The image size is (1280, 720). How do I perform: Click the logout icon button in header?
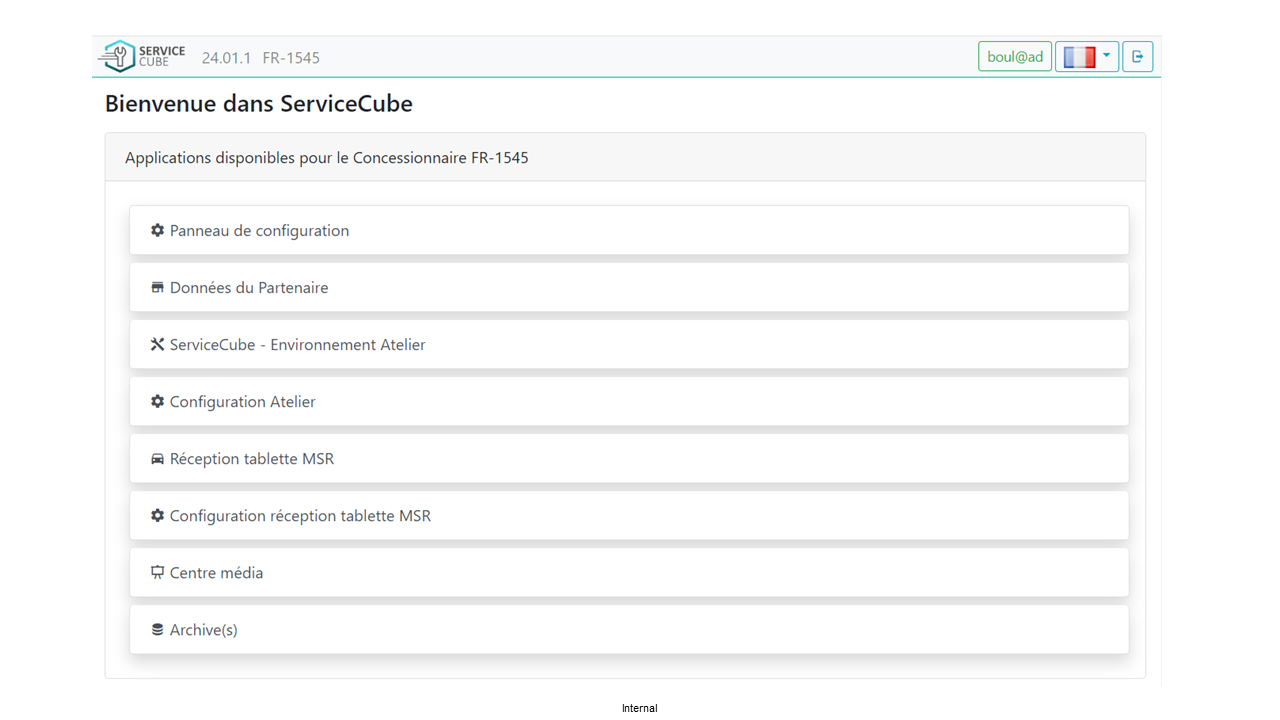pyautogui.click(x=1137, y=57)
